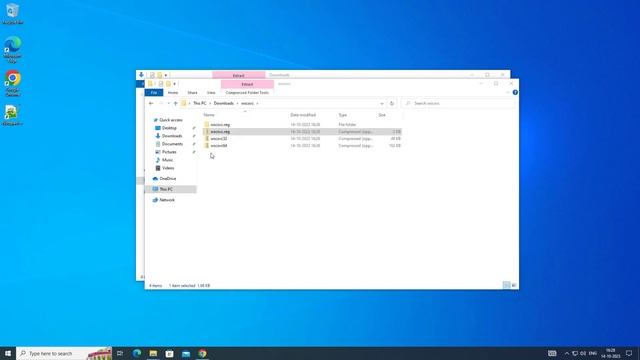Click Properties icon in front window quick access toolbar

(x=161, y=84)
